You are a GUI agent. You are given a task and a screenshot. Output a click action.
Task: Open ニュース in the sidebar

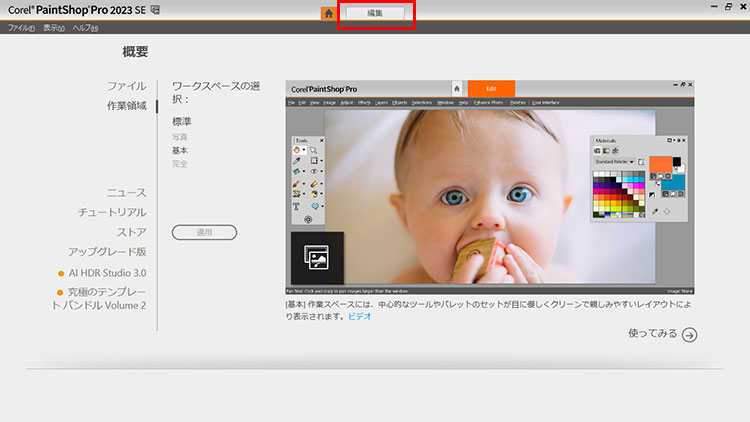pyautogui.click(x=127, y=192)
